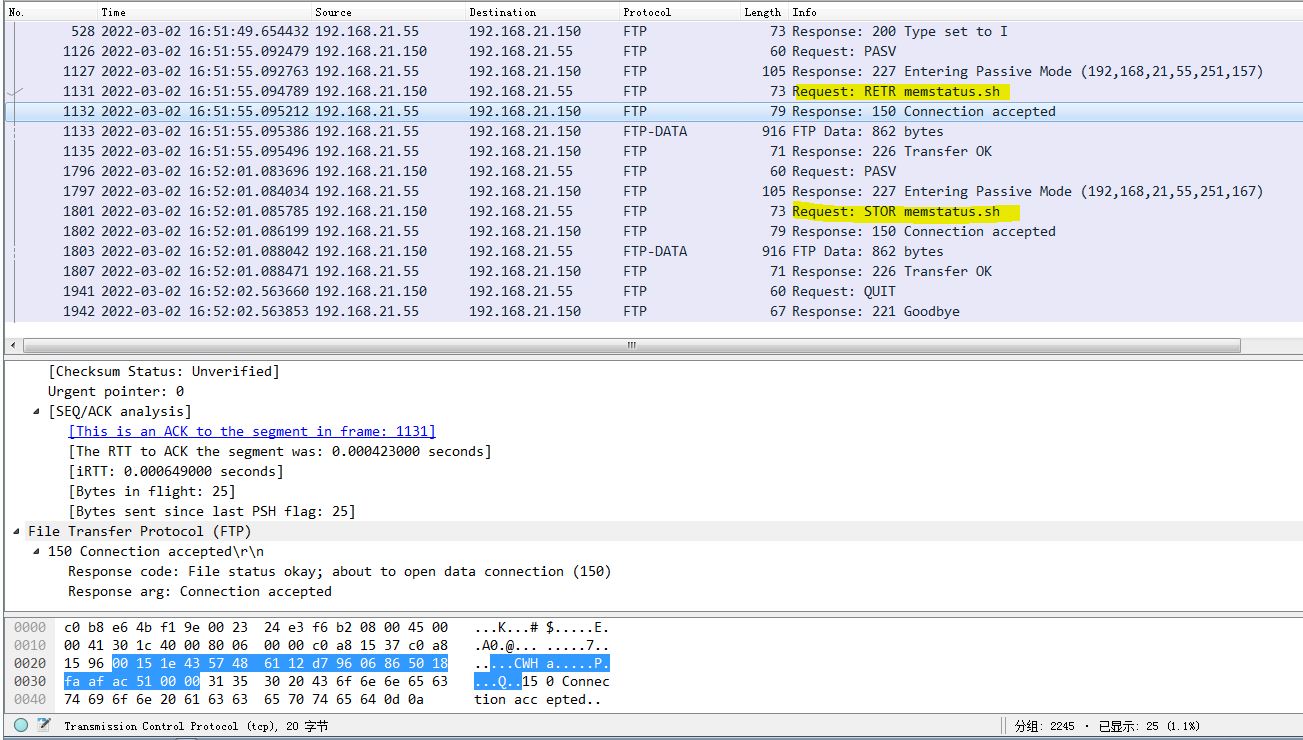This screenshot has width=1303, height=740.
Task: Click highlighted hex bytes in row 0020
Action: click(x=280, y=663)
